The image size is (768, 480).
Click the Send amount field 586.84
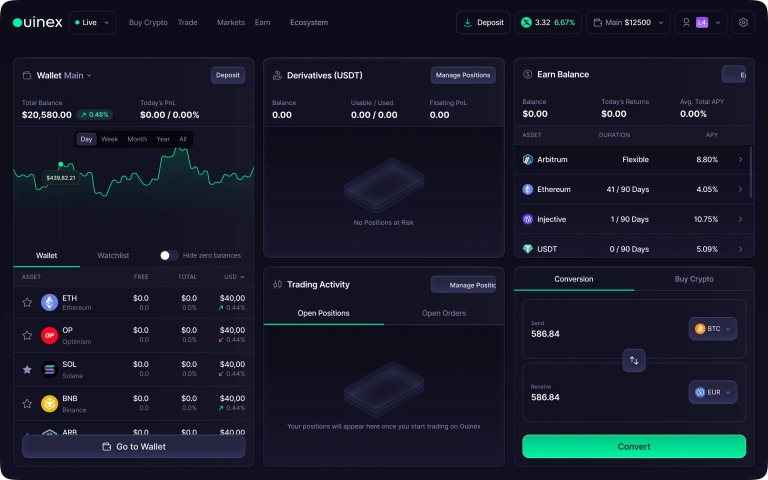pyautogui.click(x=545, y=334)
